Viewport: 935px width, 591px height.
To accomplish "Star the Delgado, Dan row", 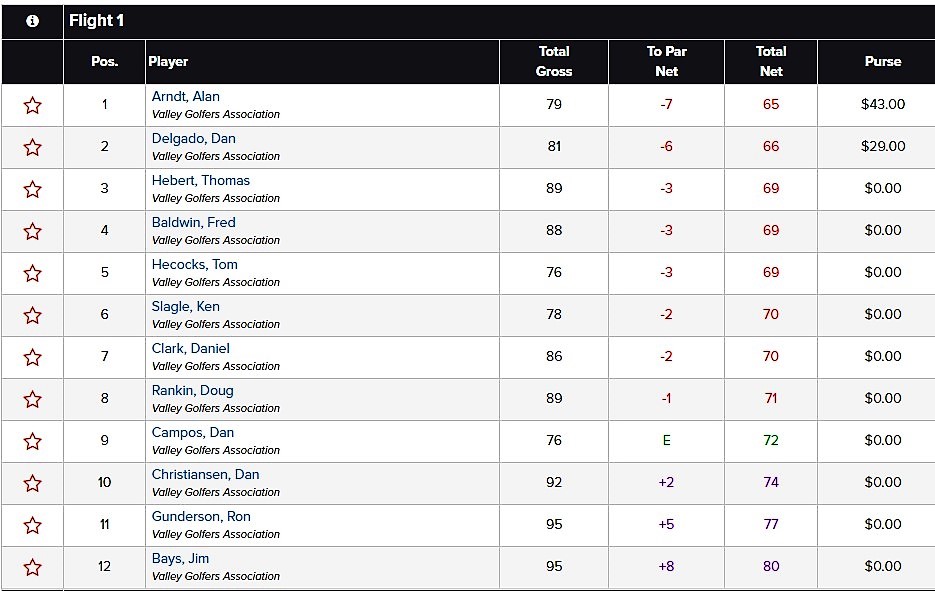I will (x=32, y=147).
